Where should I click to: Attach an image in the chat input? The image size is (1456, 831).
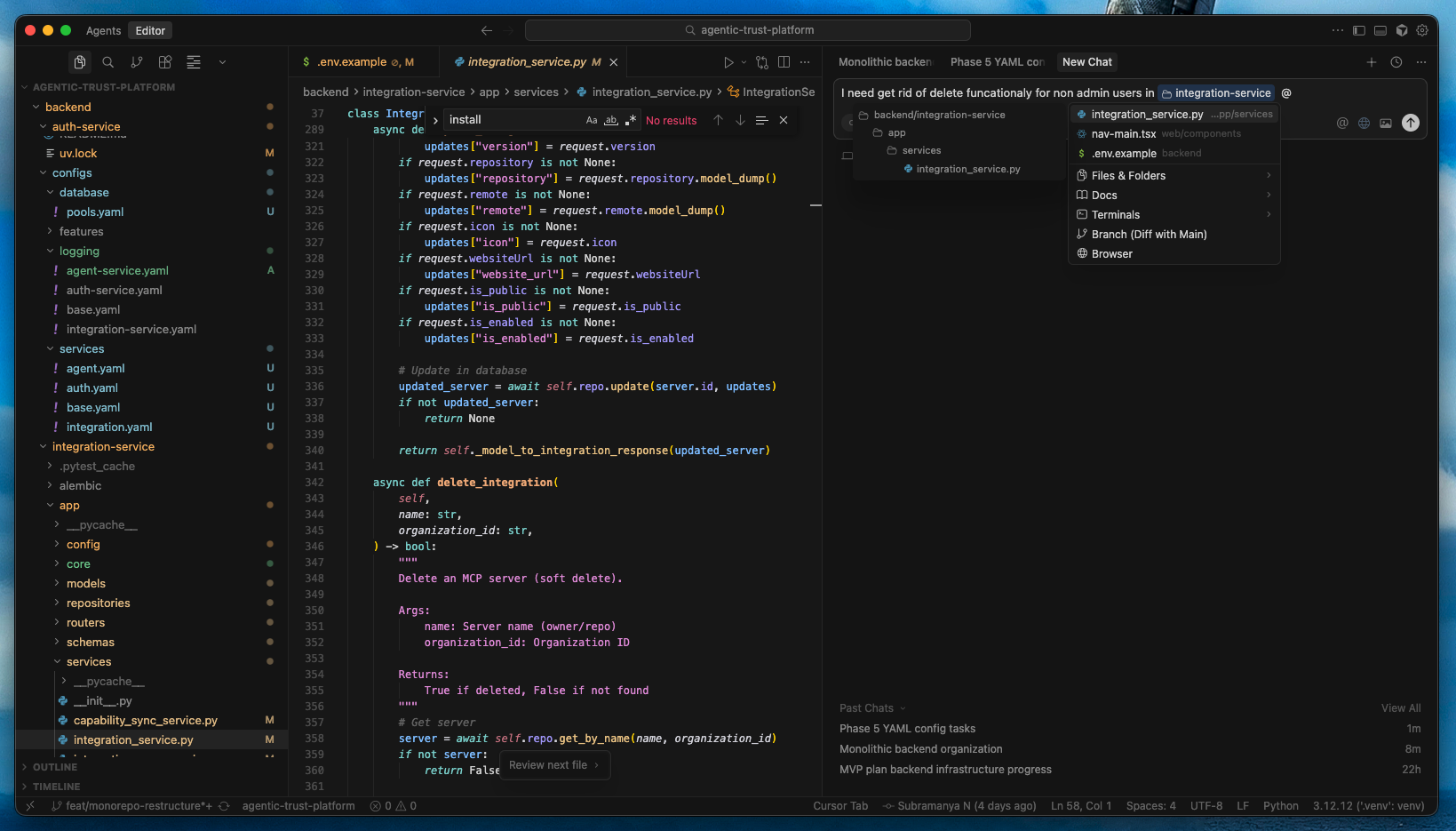click(x=1385, y=123)
